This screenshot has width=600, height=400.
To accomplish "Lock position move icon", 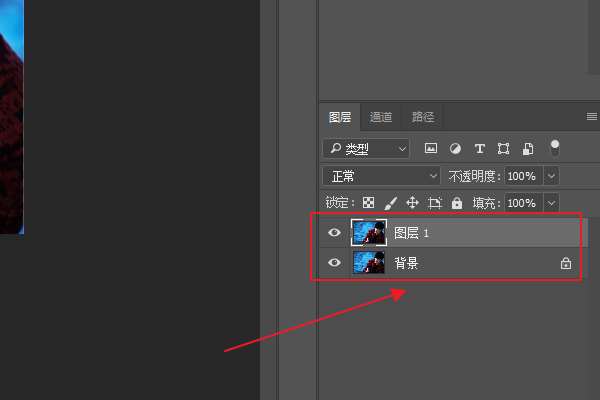I will pos(412,202).
